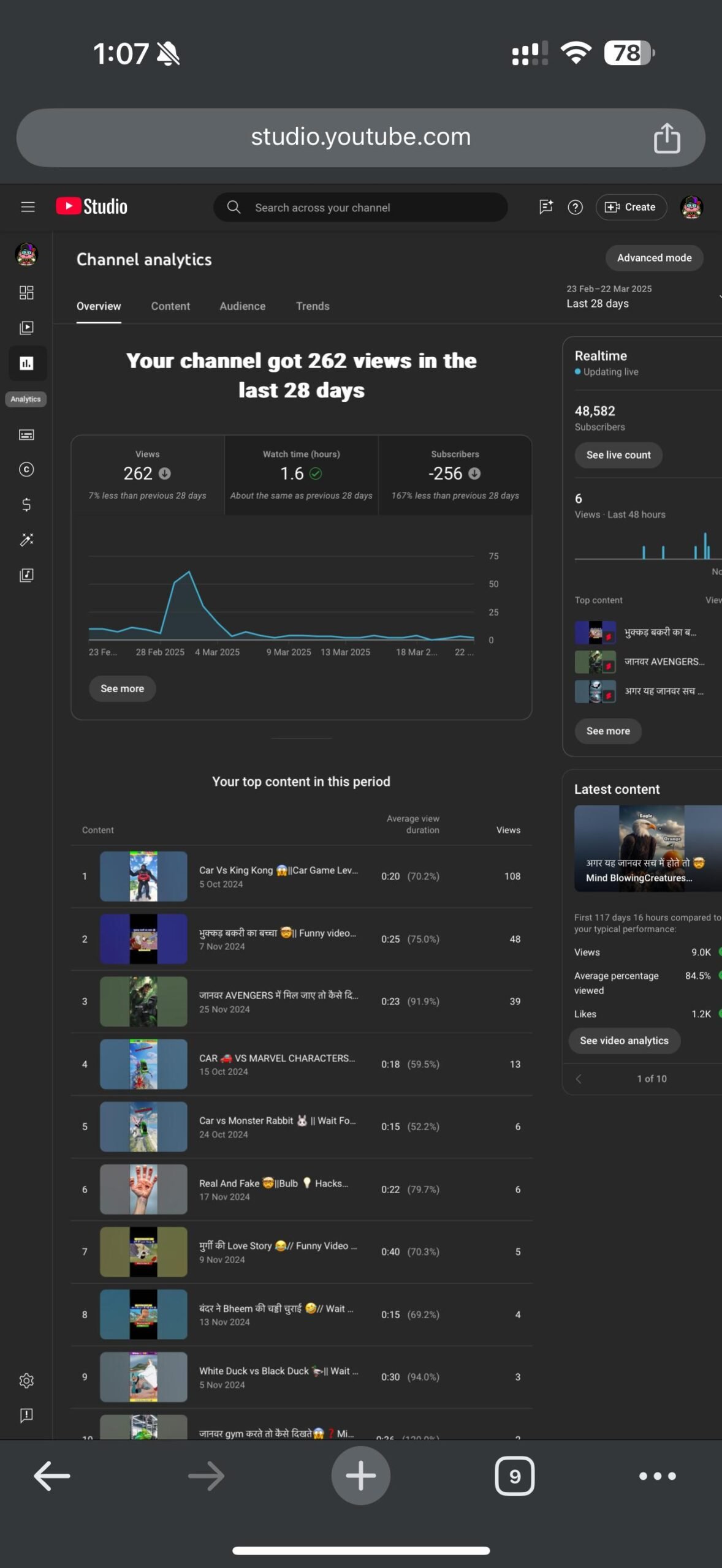
Task: Open the Dashboard icon in sidebar
Action: [x=26, y=293]
